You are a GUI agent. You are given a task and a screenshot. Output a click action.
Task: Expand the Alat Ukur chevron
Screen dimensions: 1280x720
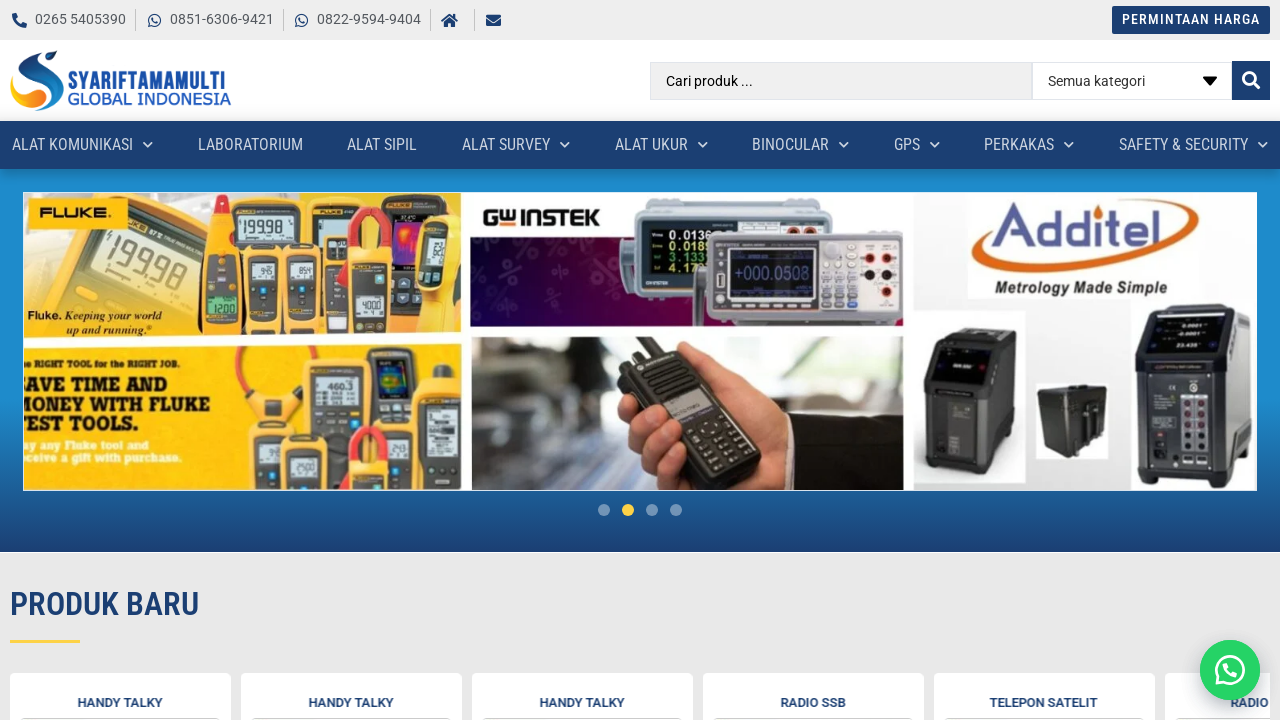point(703,145)
